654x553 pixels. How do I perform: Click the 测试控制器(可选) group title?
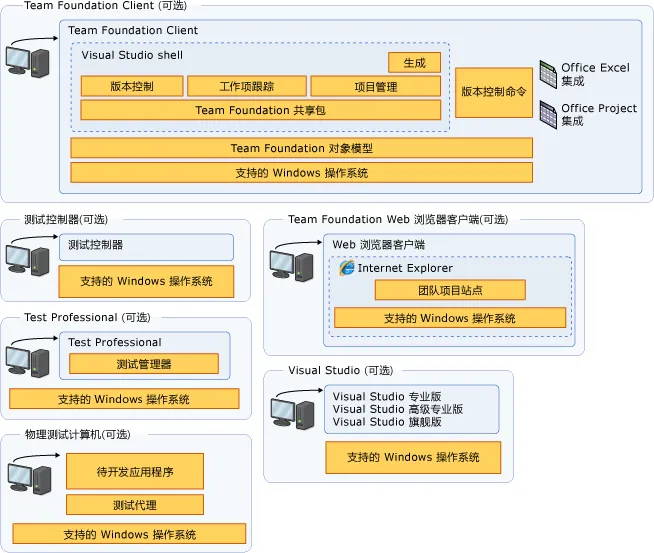pos(66,219)
